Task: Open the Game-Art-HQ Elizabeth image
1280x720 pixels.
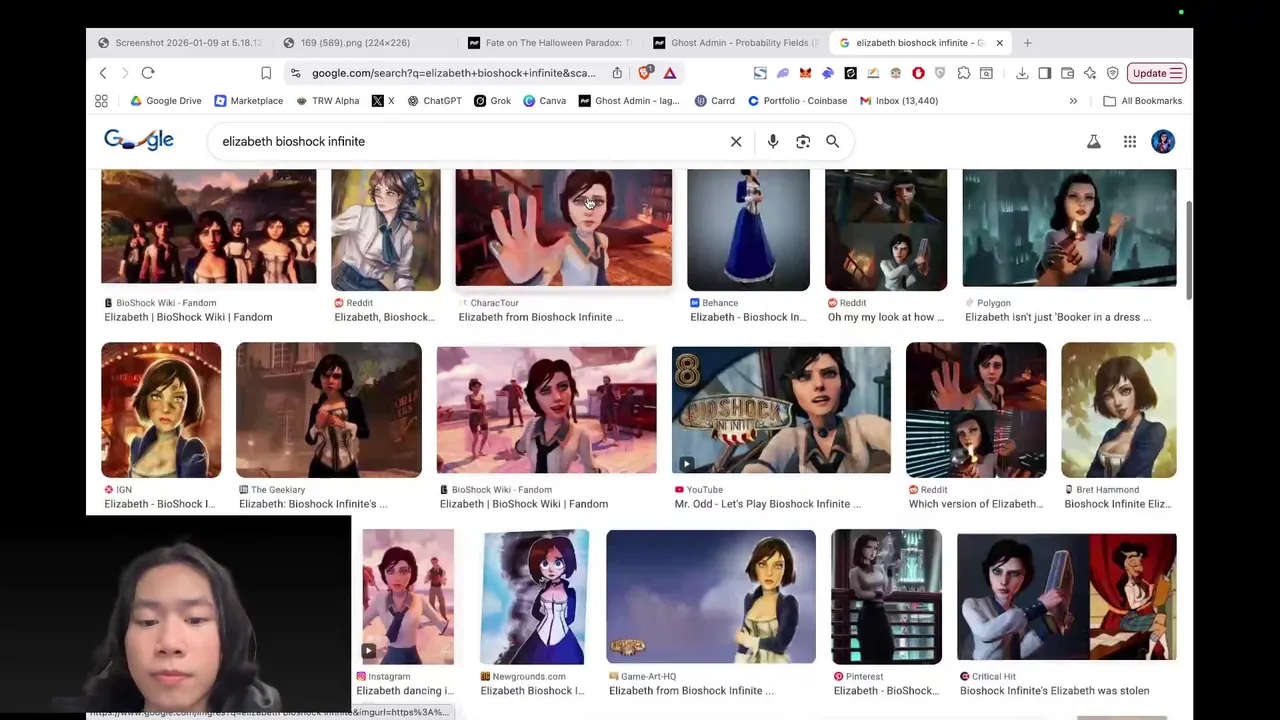Action: click(711, 597)
